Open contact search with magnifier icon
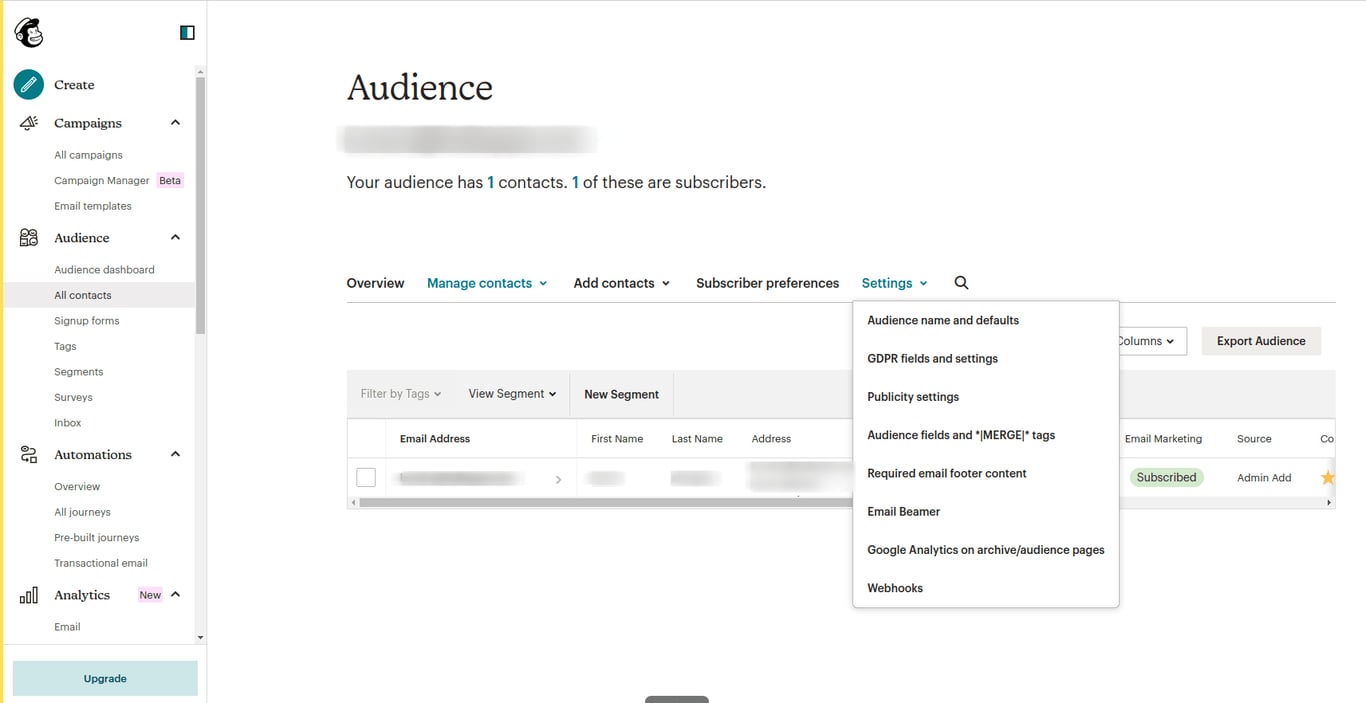 tap(961, 283)
